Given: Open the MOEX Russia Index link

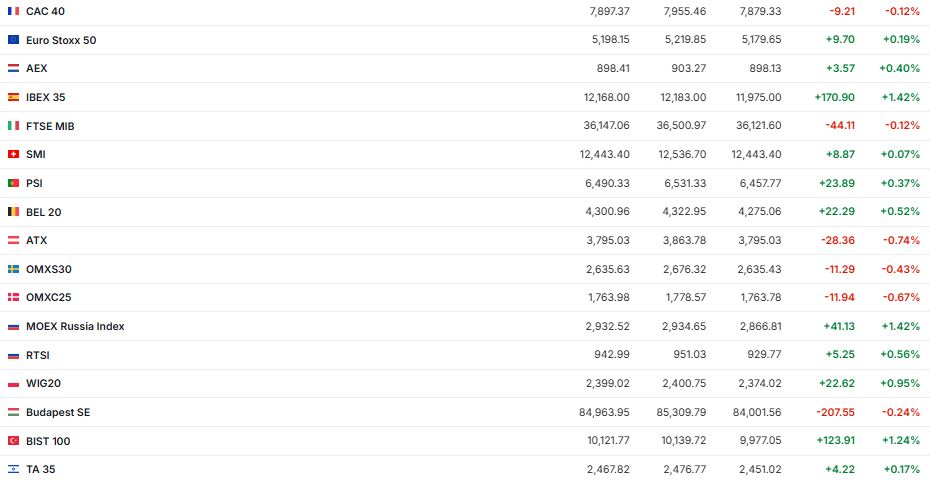Looking at the screenshot, I should [x=75, y=326].
